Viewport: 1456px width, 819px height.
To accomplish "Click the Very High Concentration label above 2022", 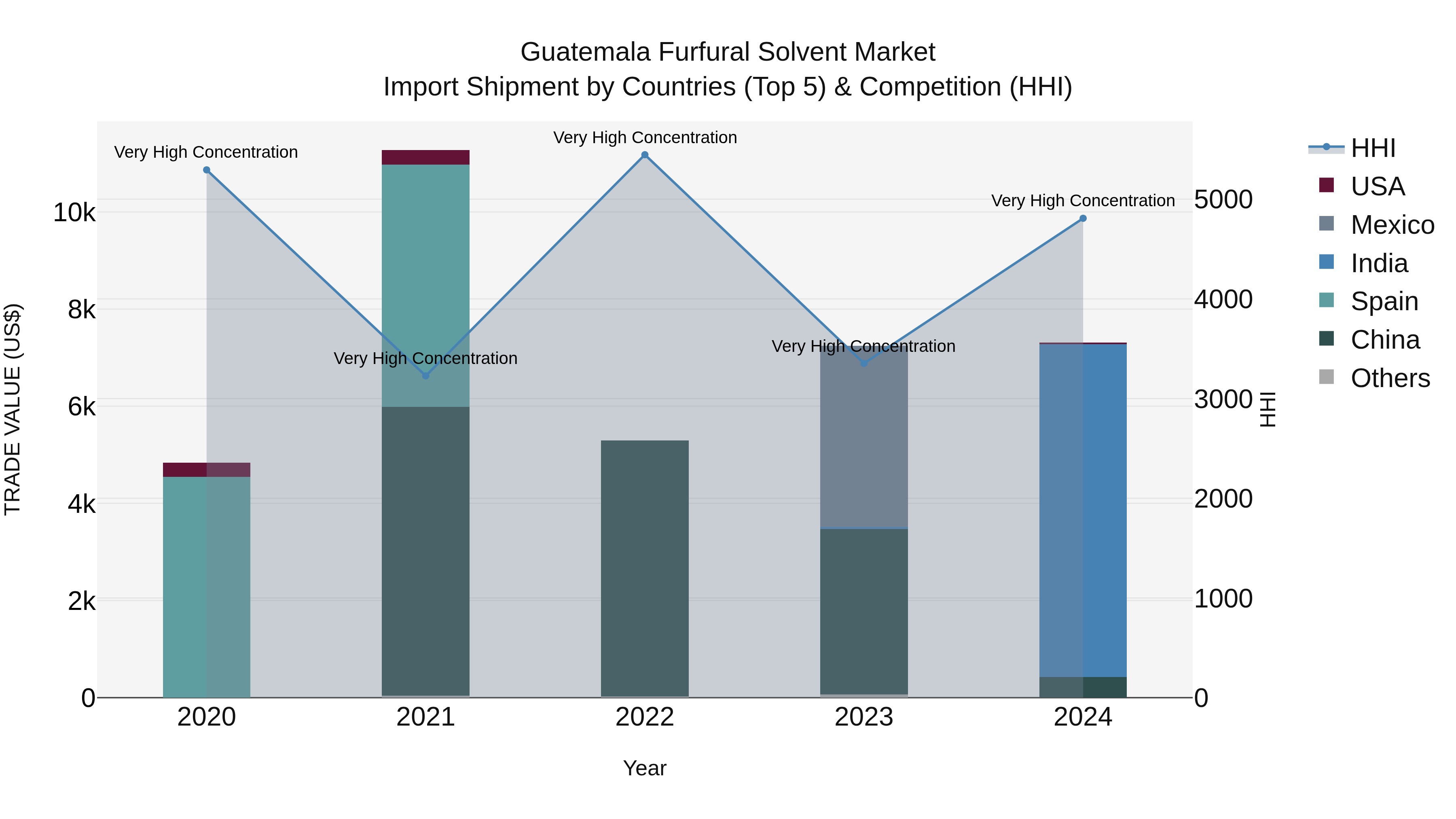I will click(x=645, y=138).
